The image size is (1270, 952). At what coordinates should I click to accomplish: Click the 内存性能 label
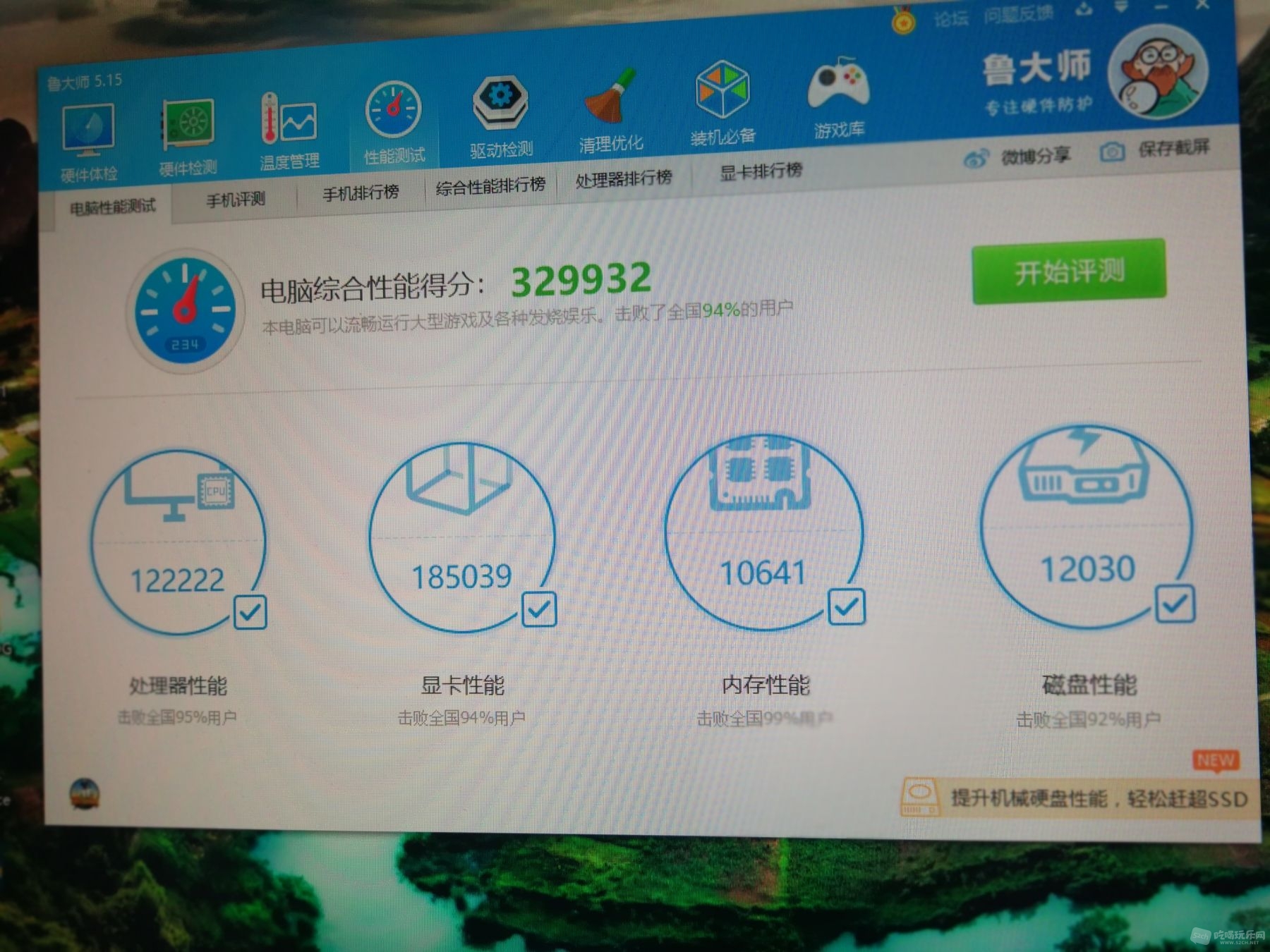pyautogui.click(x=766, y=684)
